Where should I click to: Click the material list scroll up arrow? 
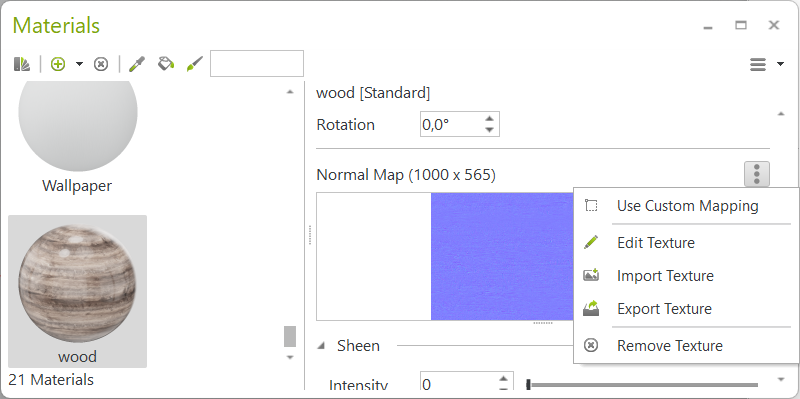click(x=290, y=92)
